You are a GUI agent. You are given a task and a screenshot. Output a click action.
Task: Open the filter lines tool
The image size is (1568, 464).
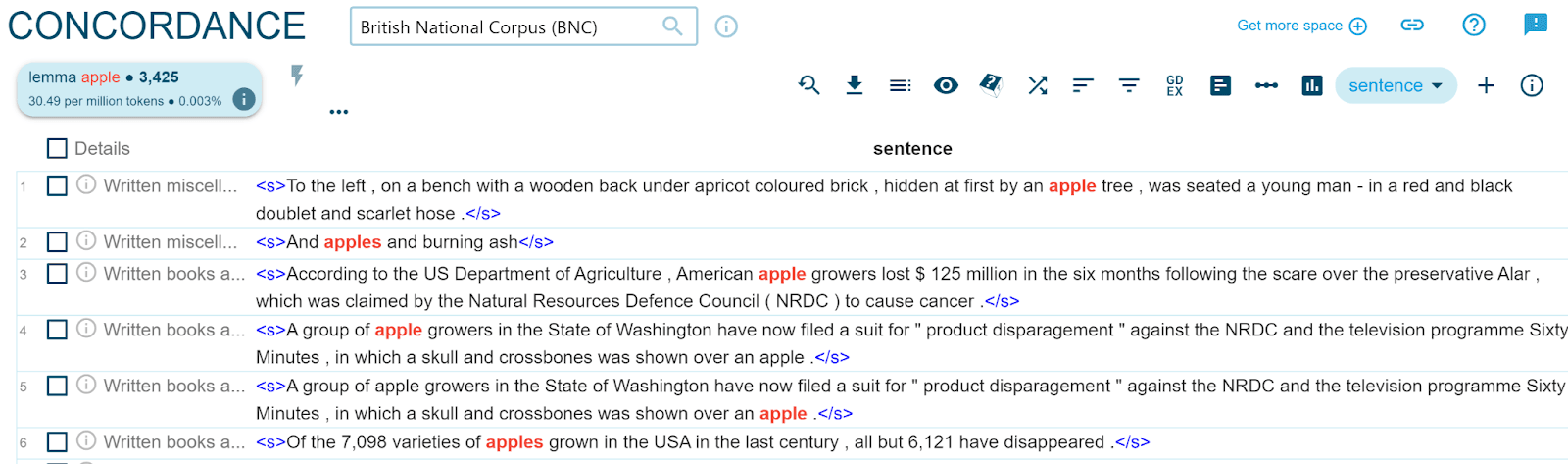[1129, 85]
